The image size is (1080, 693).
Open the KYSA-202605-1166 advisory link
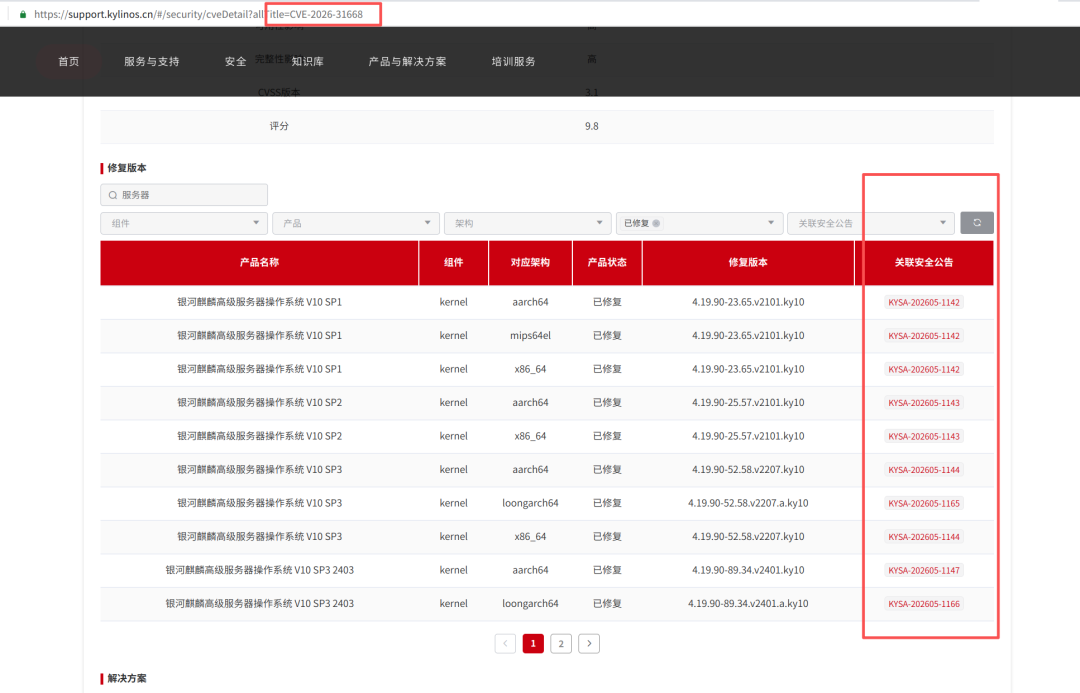click(x=924, y=604)
